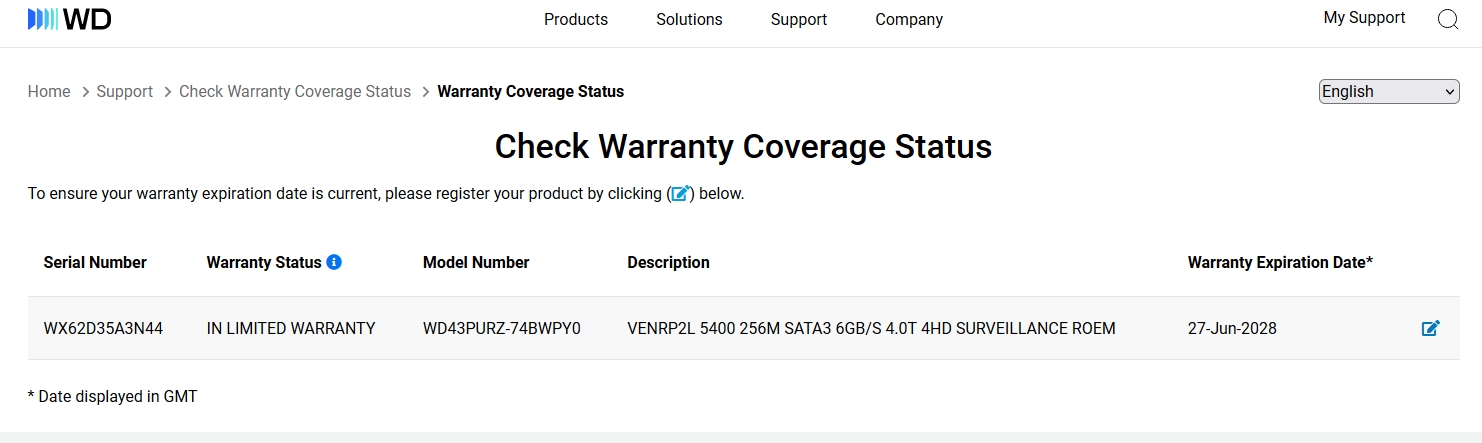Click the WD logo
The image size is (1482, 443).
point(69,19)
